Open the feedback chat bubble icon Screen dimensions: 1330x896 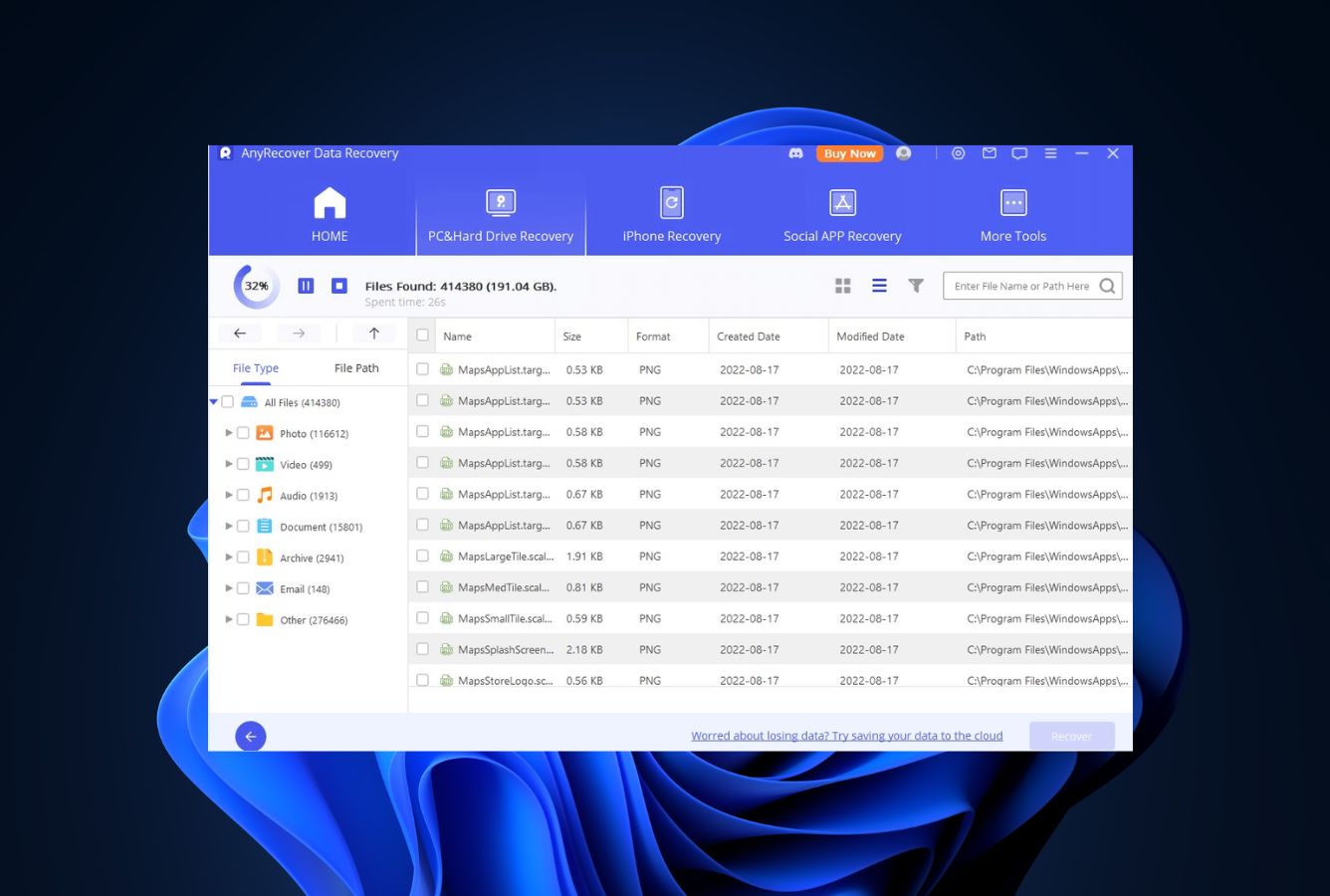1019,153
